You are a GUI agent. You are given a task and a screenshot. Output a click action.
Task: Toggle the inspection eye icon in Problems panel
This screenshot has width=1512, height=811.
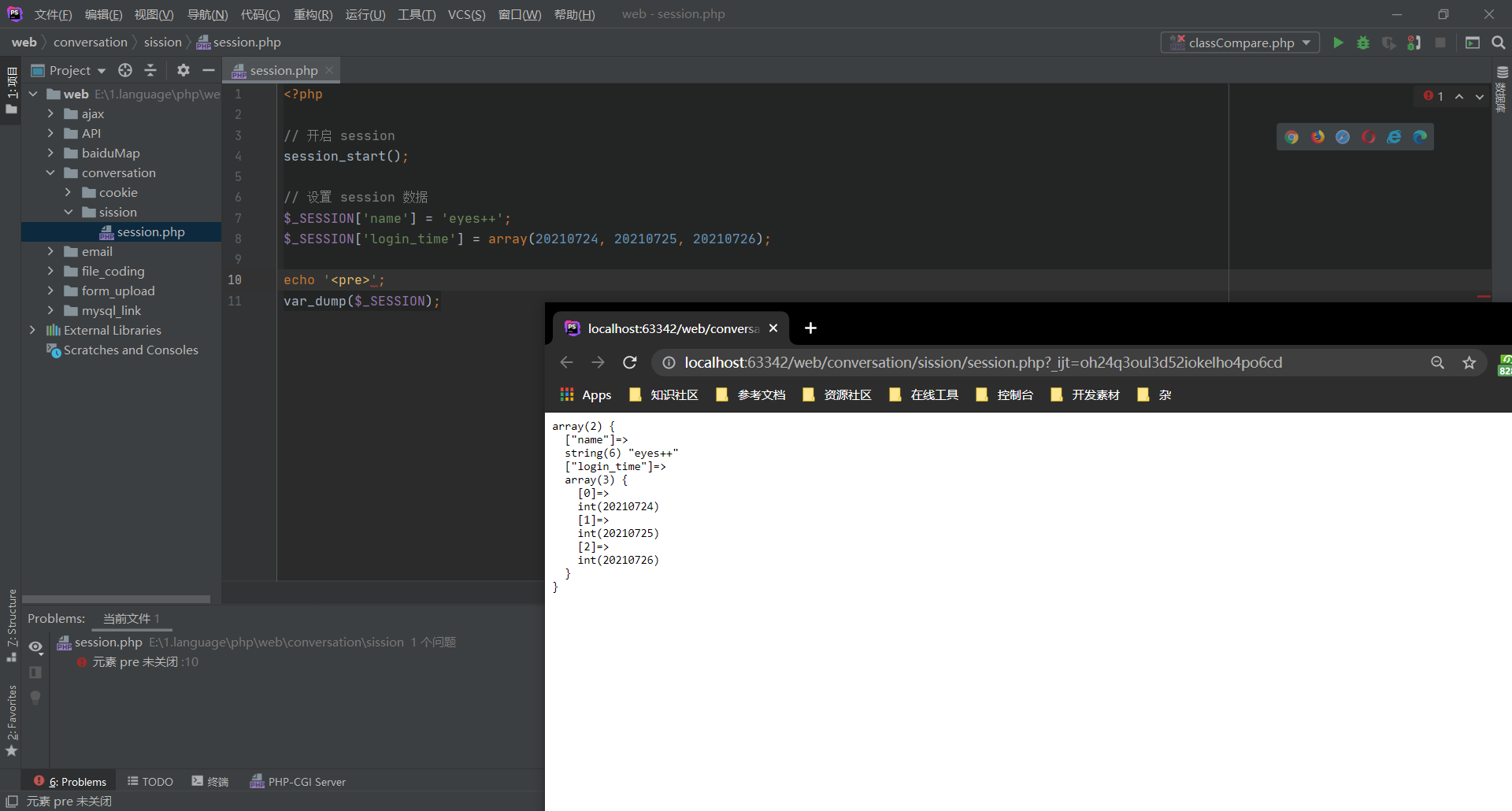click(x=35, y=646)
